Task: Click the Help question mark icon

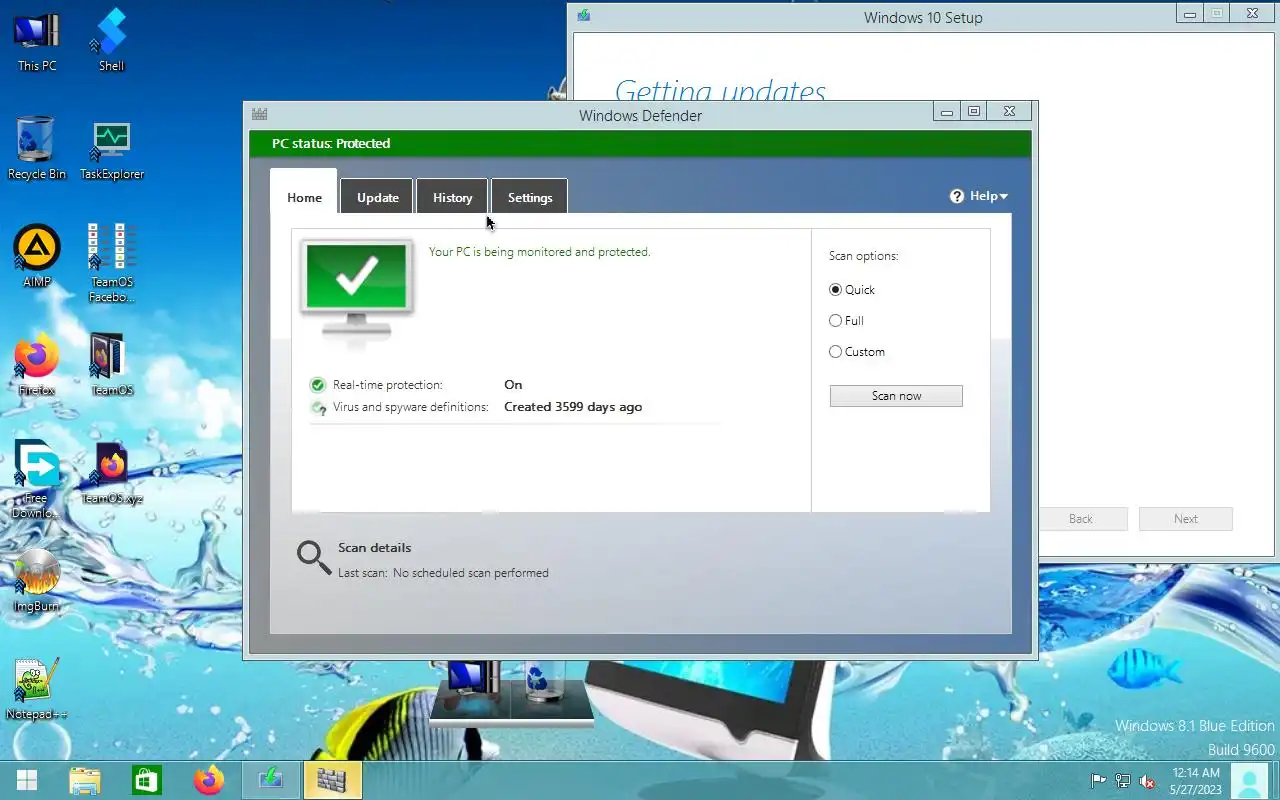Action: (x=957, y=196)
